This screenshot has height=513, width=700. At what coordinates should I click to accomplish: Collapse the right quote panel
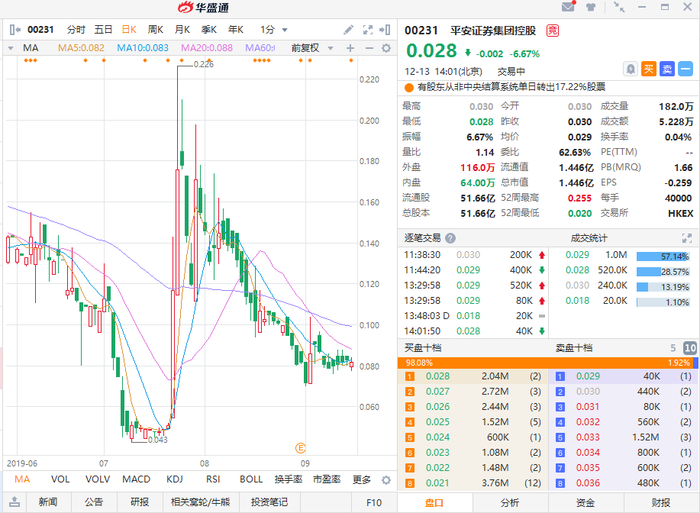pyautogui.click(x=385, y=30)
